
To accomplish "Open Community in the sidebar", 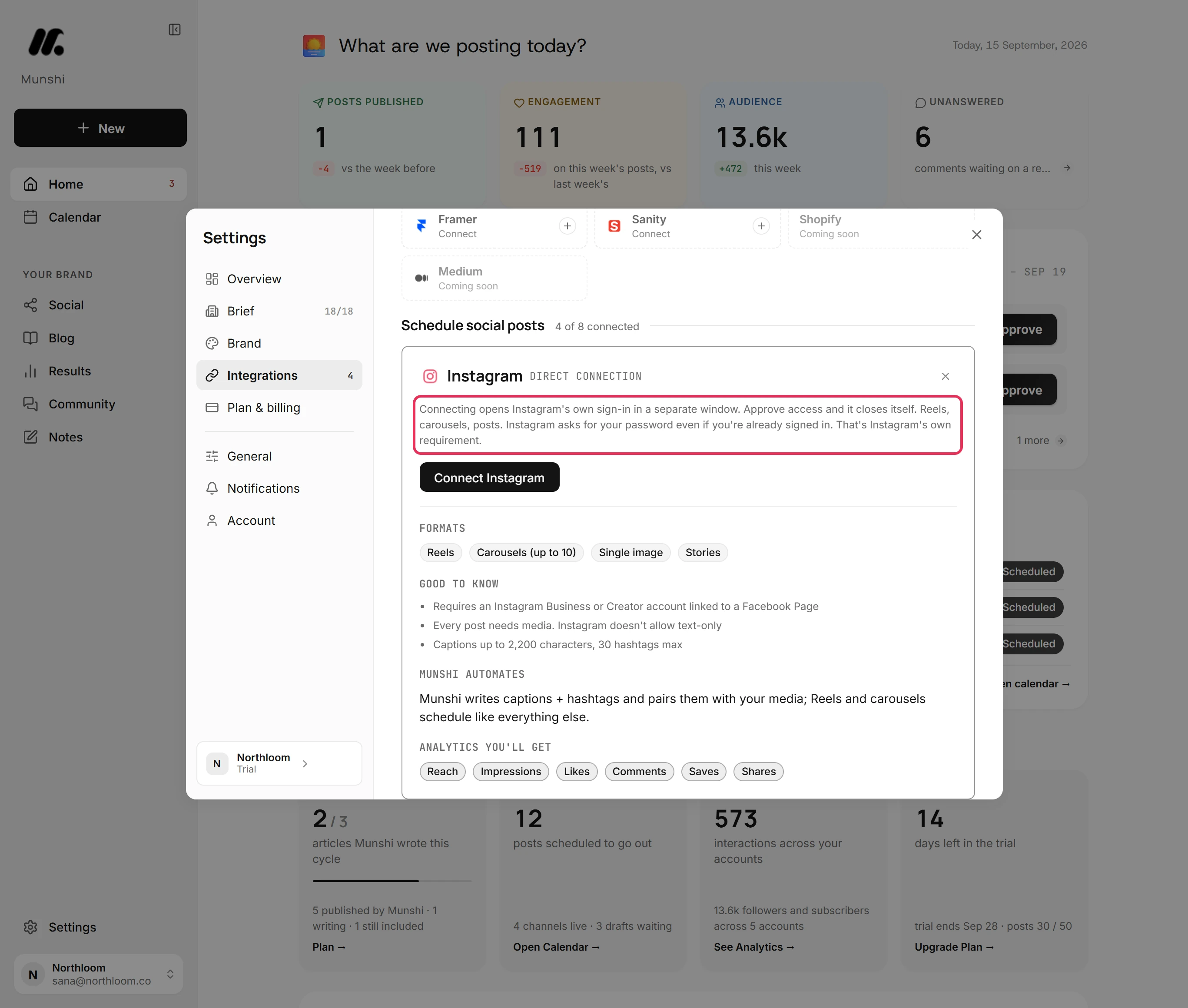I will pos(98,404).
